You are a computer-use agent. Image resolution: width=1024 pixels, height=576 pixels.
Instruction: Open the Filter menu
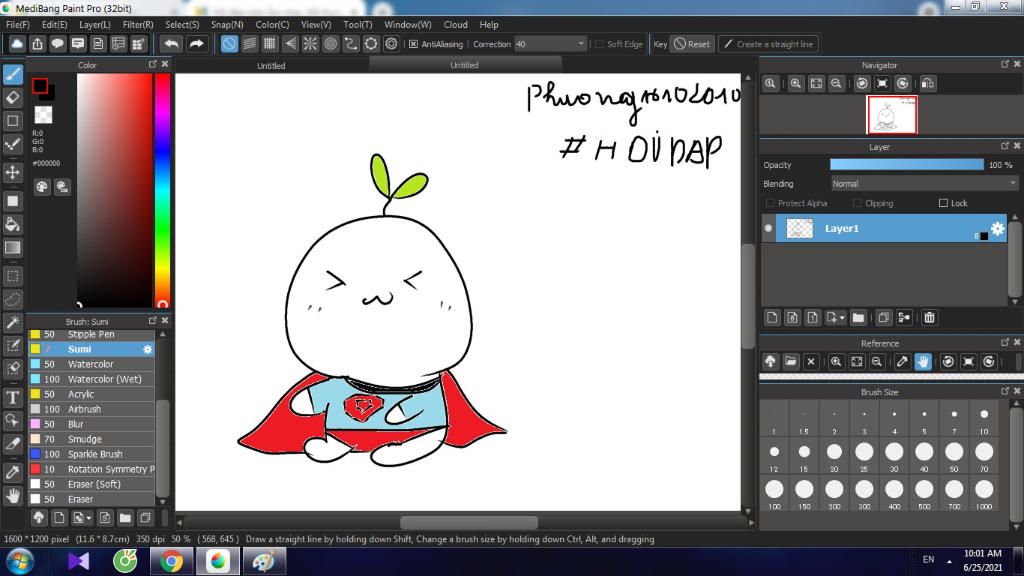(x=138, y=25)
